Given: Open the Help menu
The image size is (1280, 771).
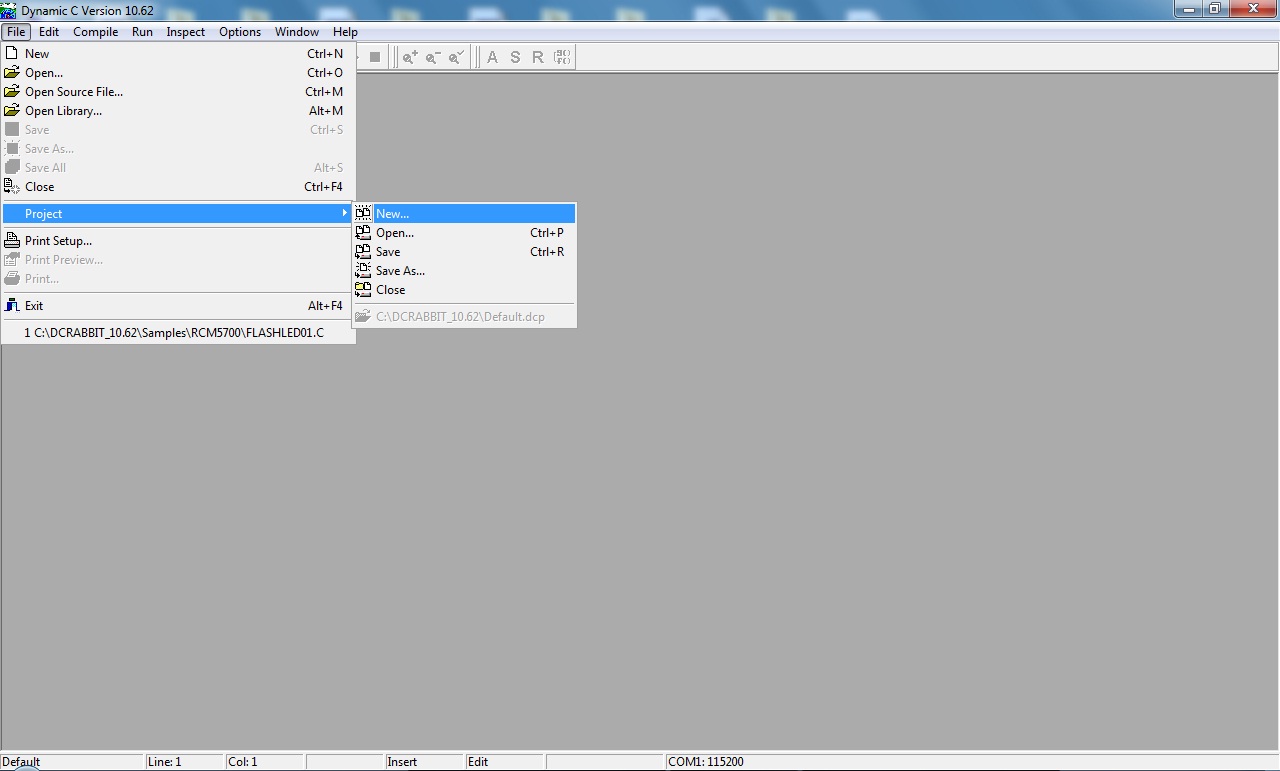Looking at the screenshot, I should [x=345, y=32].
